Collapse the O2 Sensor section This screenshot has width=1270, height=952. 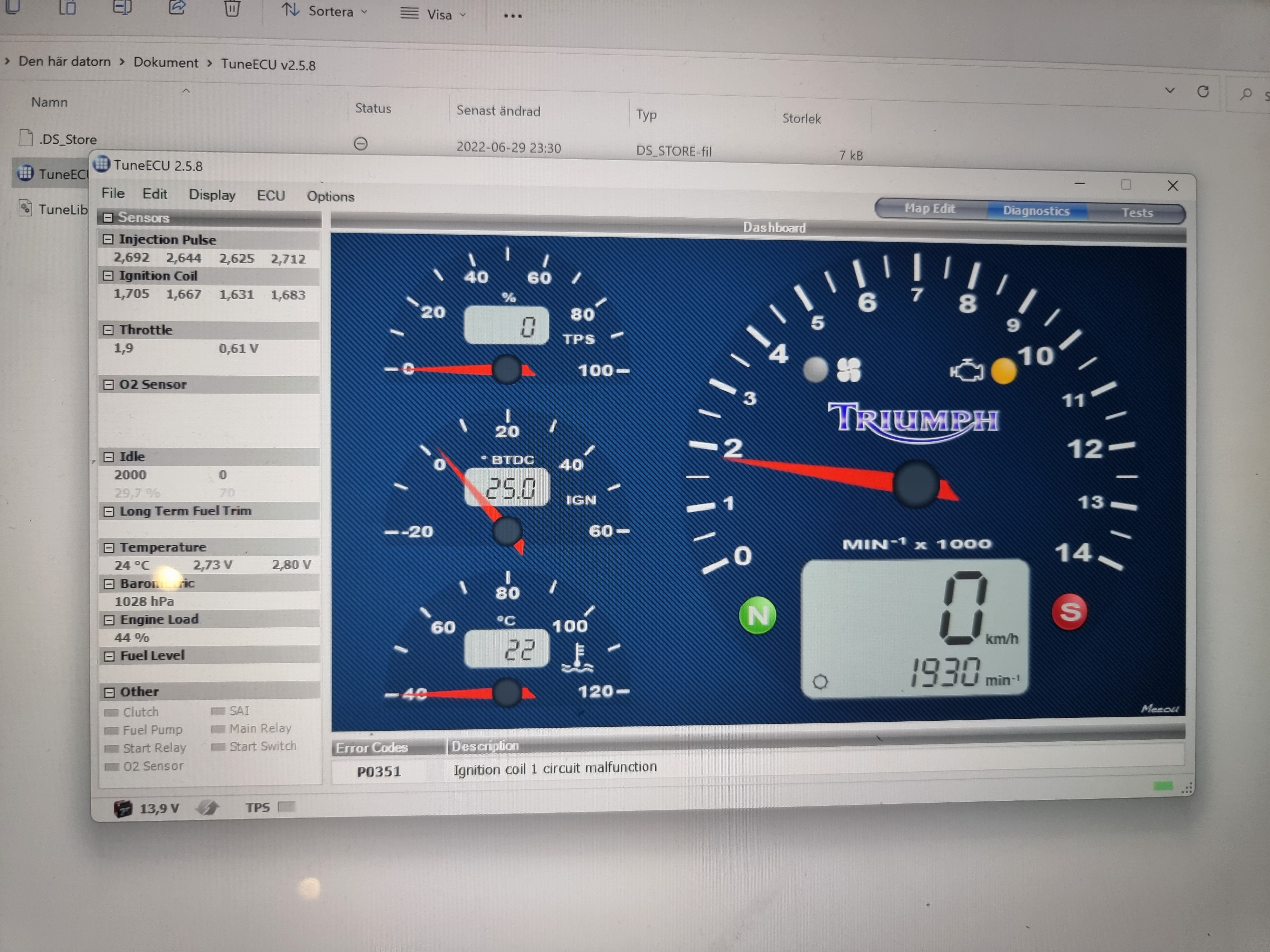click(x=108, y=385)
